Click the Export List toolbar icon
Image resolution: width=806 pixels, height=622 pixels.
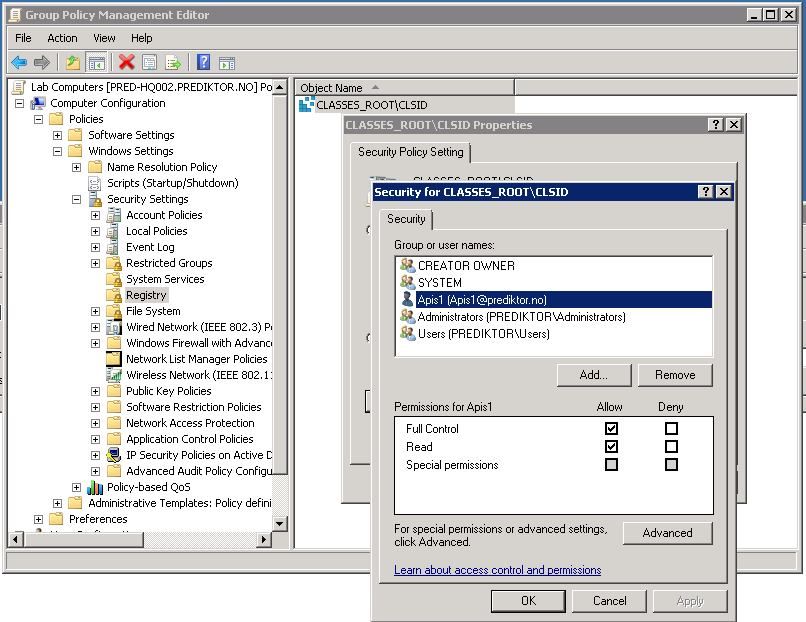(x=173, y=62)
